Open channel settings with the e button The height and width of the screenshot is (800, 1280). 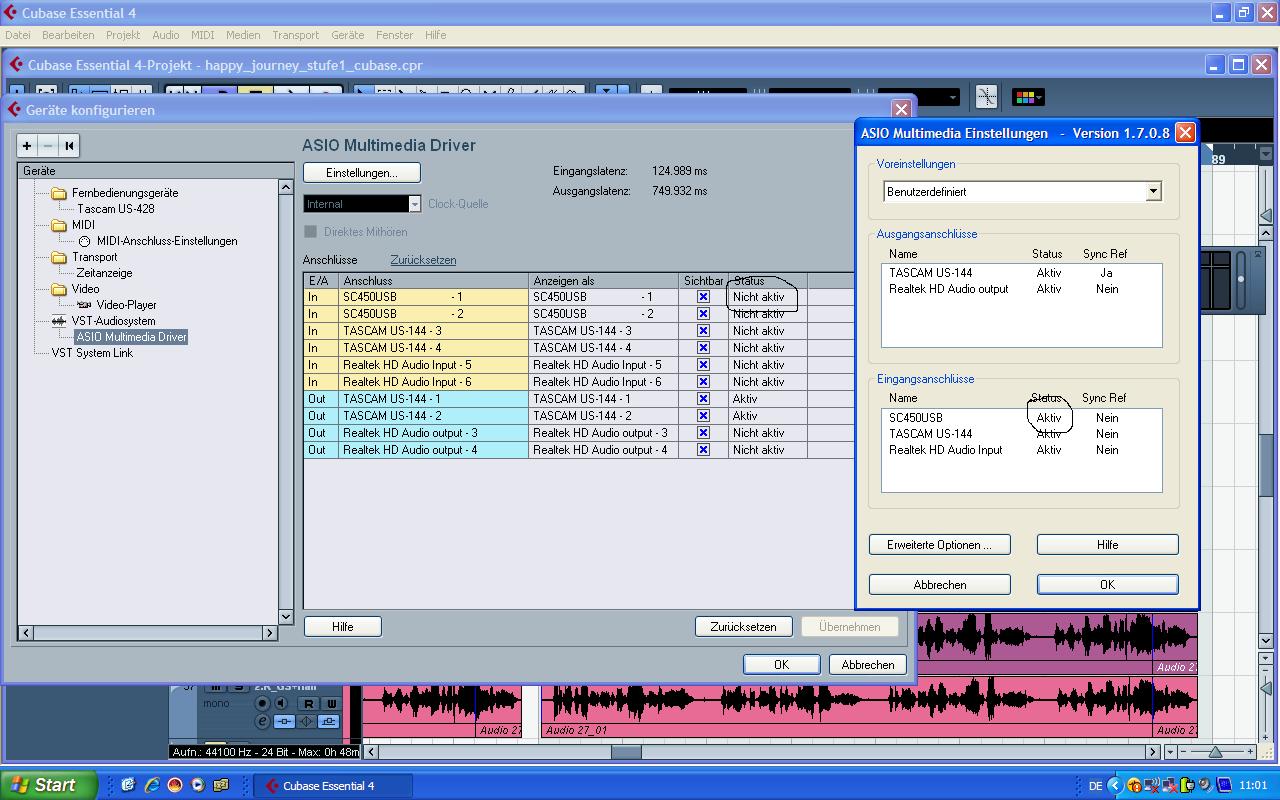click(262, 721)
